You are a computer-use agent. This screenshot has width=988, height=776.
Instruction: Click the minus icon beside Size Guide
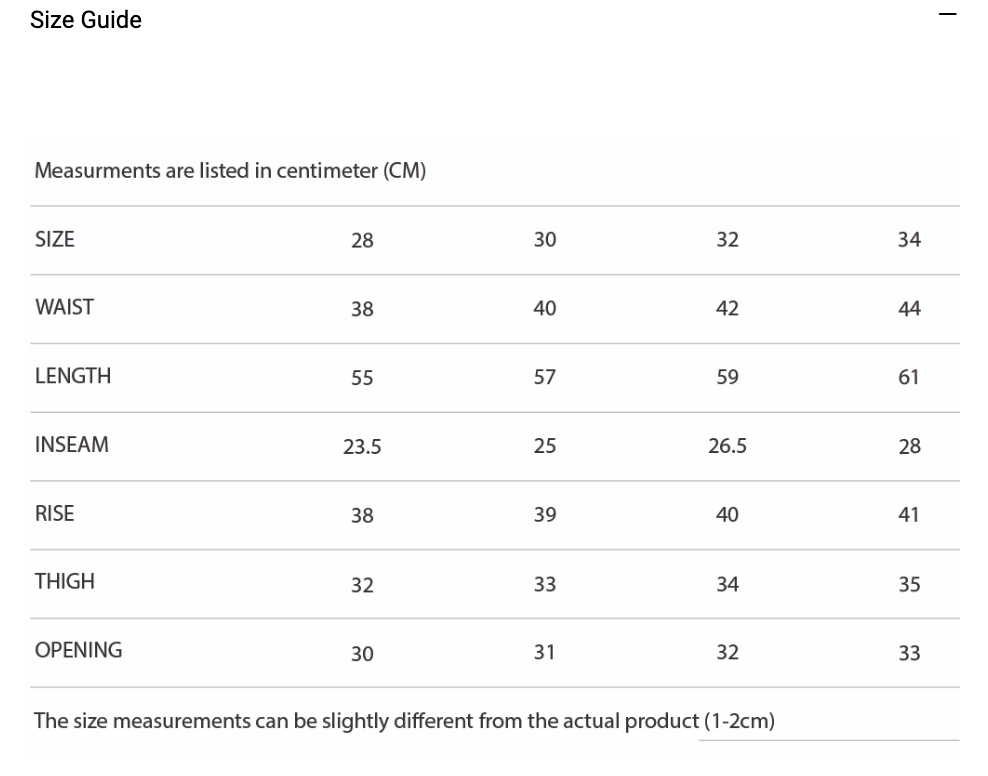(947, 15)
